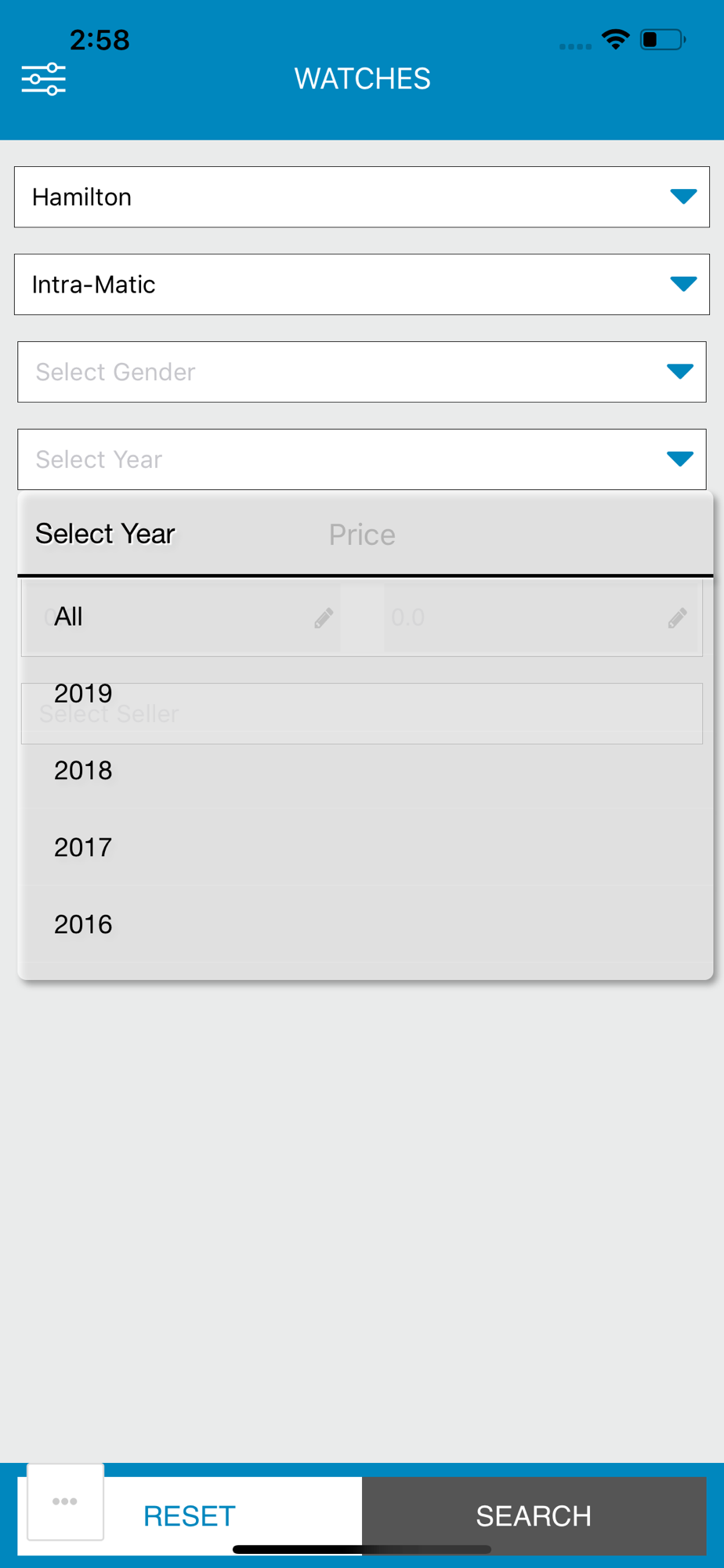Viewport: 724px width, 1568px height.
Task: Choose 2016 in the year list
Action: tap(83, 924)
